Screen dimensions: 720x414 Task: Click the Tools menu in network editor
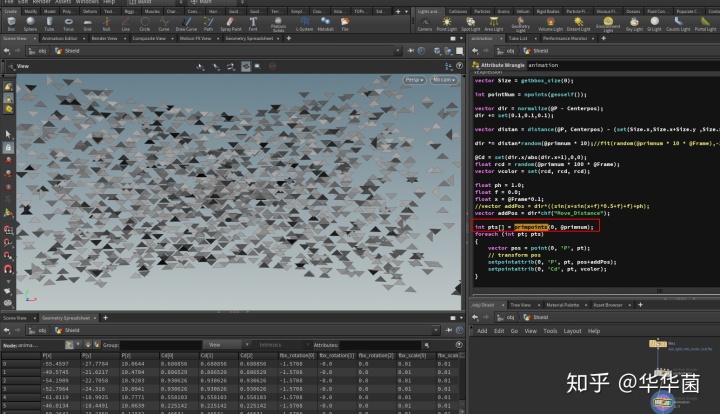coord(550,330)
